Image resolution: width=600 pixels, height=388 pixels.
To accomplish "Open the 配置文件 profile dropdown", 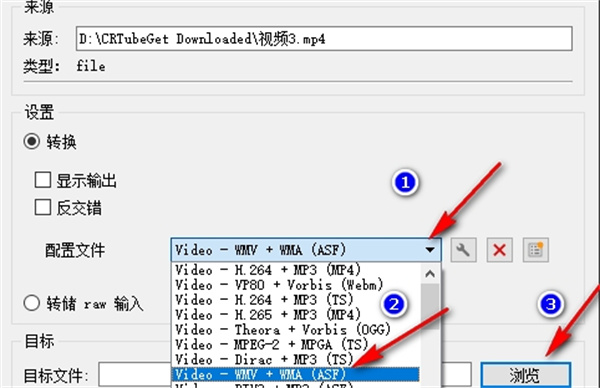I will pyautogui.click(x=306, y=250).
